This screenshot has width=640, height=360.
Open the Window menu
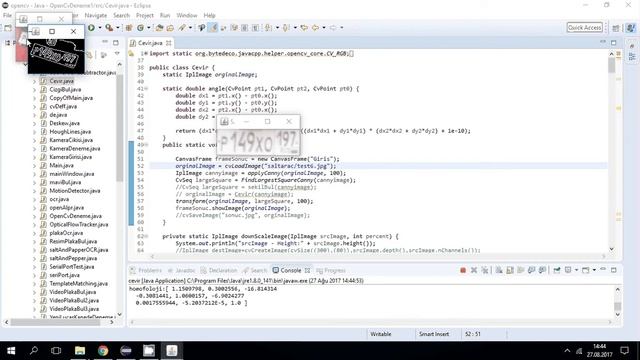(x=187, y=15)
